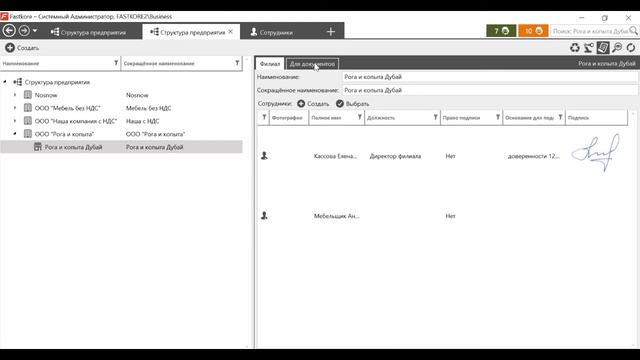This screenshot has width=640, height=360.
Task: Focus the Поиск search field
Action: point(590,31)
